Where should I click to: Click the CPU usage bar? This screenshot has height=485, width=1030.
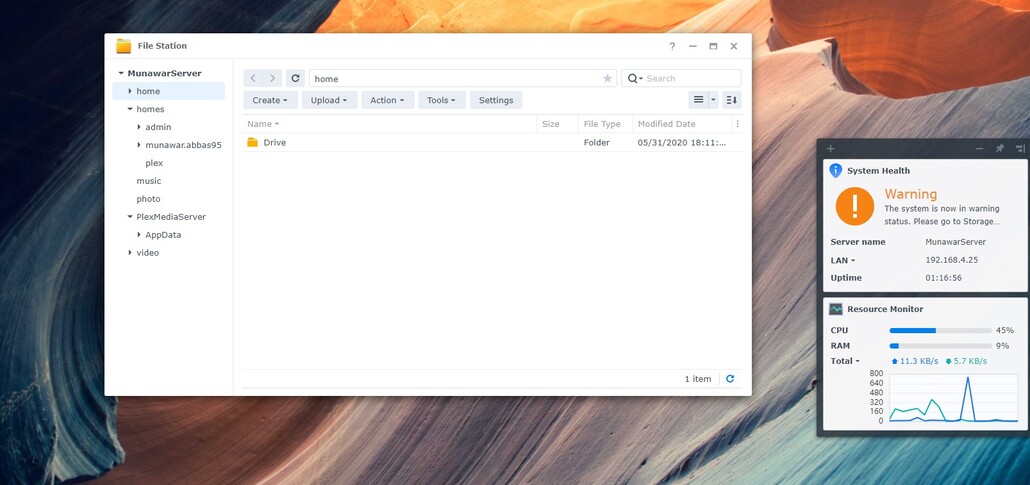click(941, 331)
